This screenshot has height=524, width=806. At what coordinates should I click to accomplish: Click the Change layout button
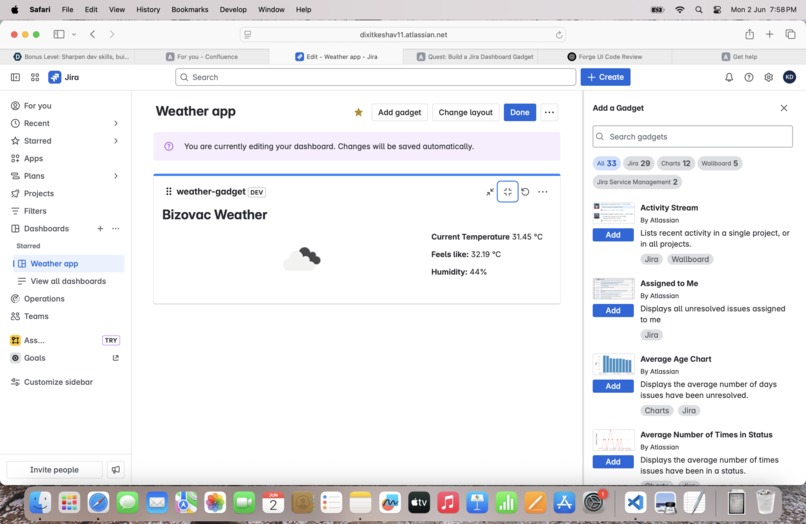point(465,112)
